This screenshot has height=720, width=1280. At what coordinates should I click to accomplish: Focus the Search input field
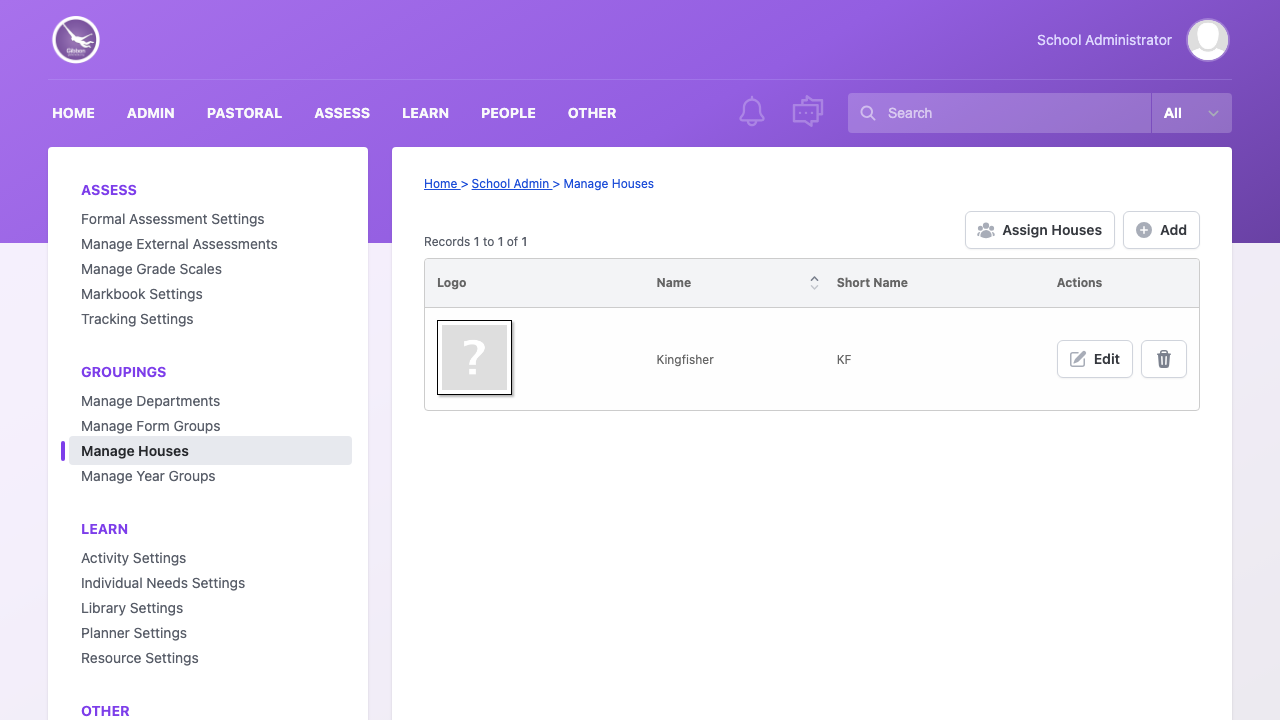tap(1000, 113)
